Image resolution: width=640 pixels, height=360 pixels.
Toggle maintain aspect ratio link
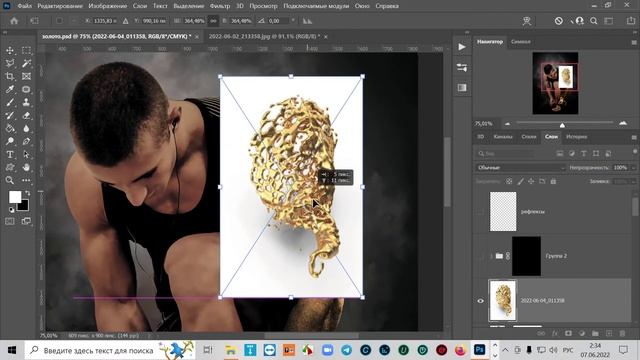coord(213,21)
